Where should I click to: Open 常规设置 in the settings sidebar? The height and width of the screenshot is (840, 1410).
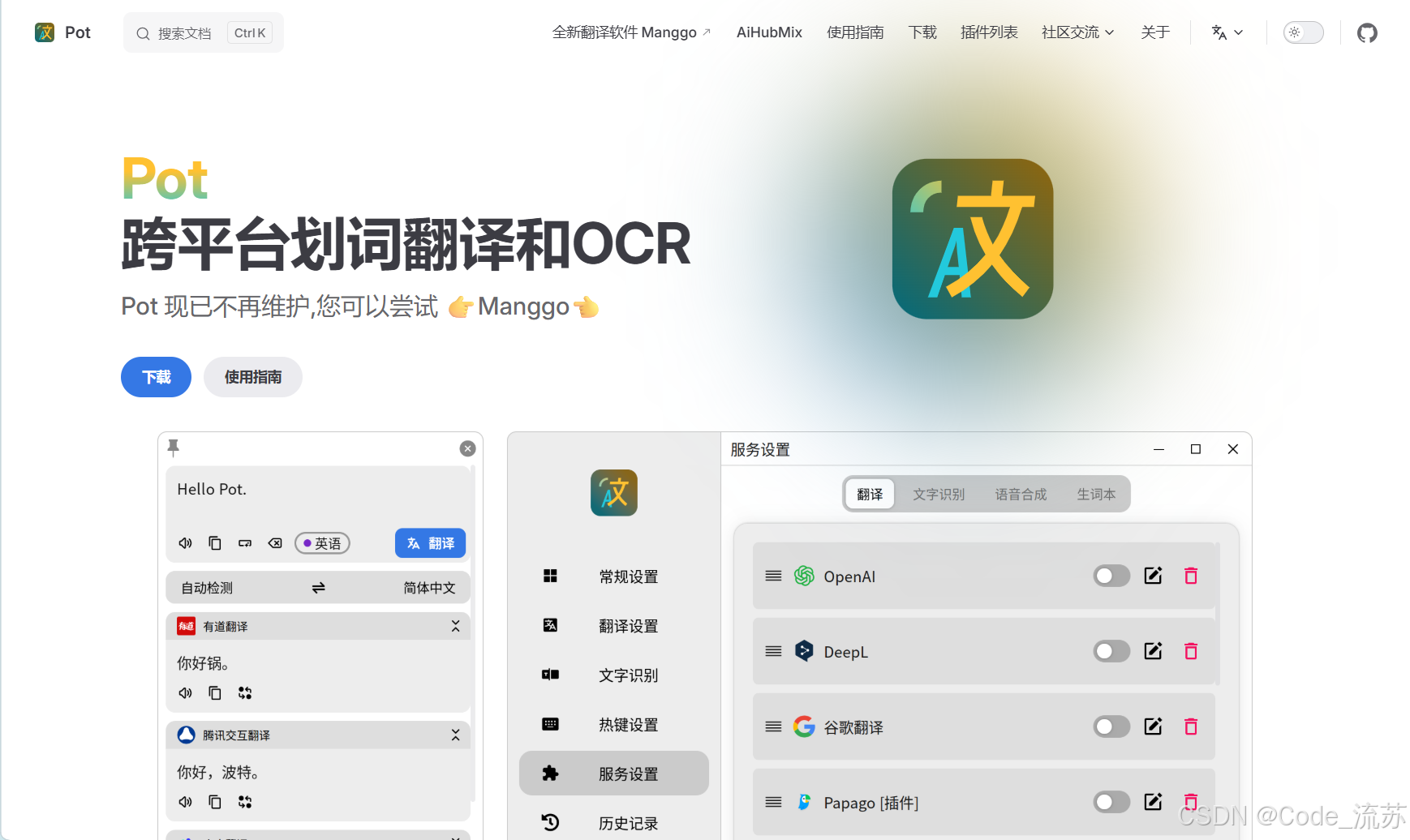614,576
